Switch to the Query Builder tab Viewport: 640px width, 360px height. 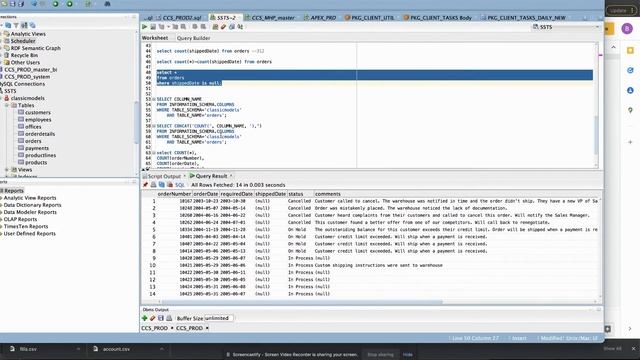click(x=193, y=38)
